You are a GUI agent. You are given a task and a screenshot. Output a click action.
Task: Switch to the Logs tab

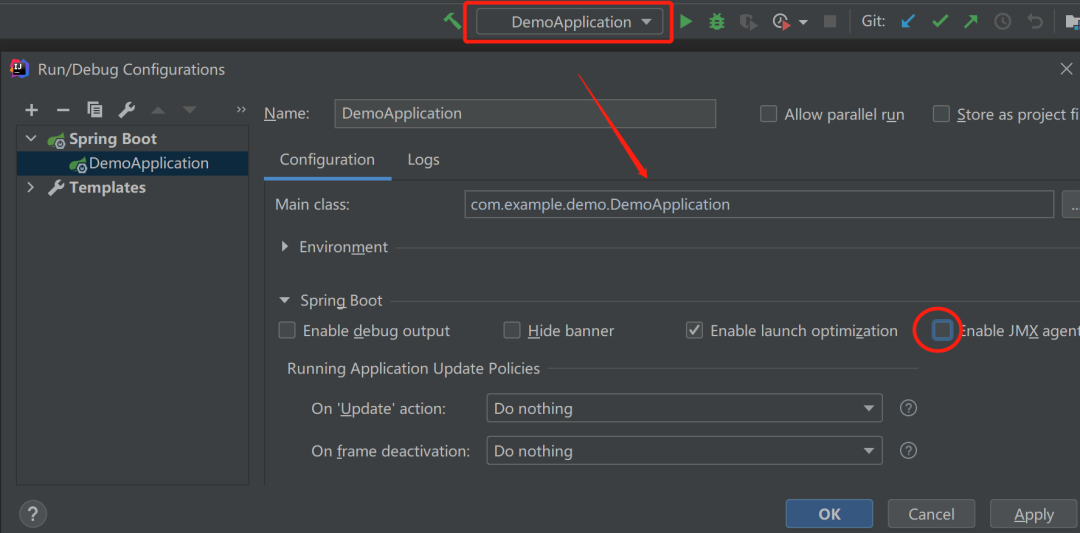pos(424,160)
